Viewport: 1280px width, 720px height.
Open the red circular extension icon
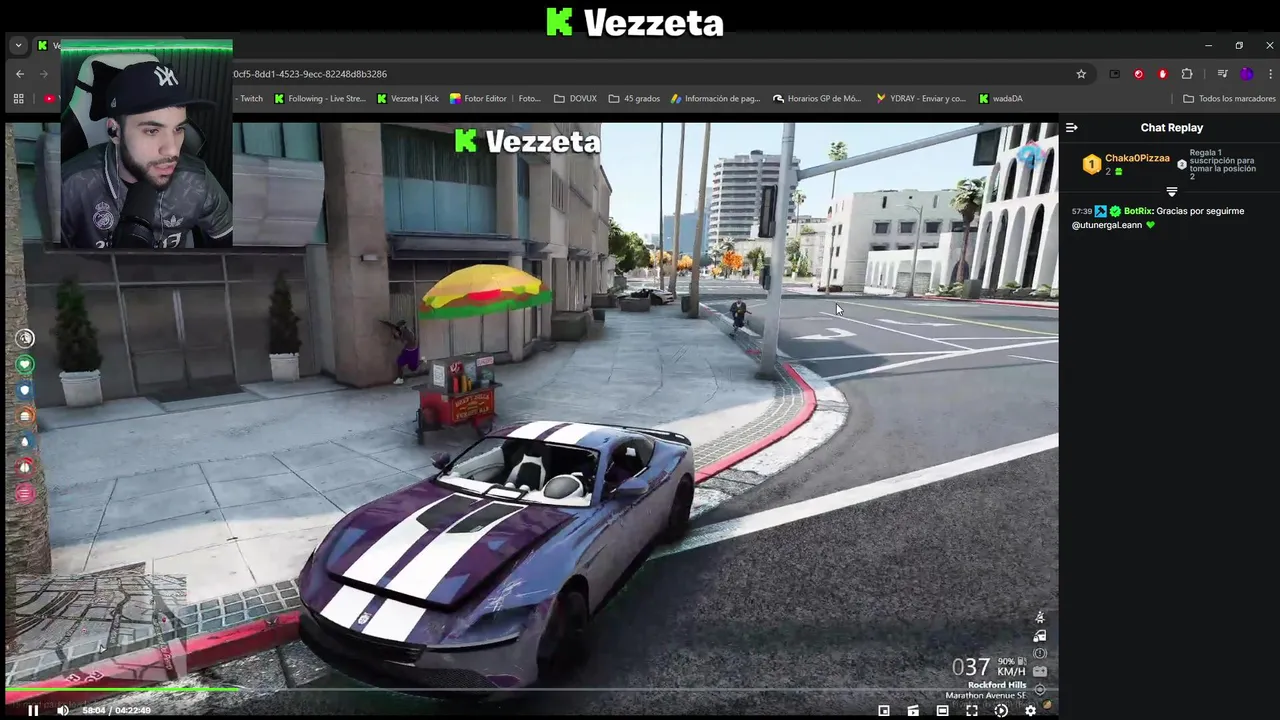coord(1138,74)
